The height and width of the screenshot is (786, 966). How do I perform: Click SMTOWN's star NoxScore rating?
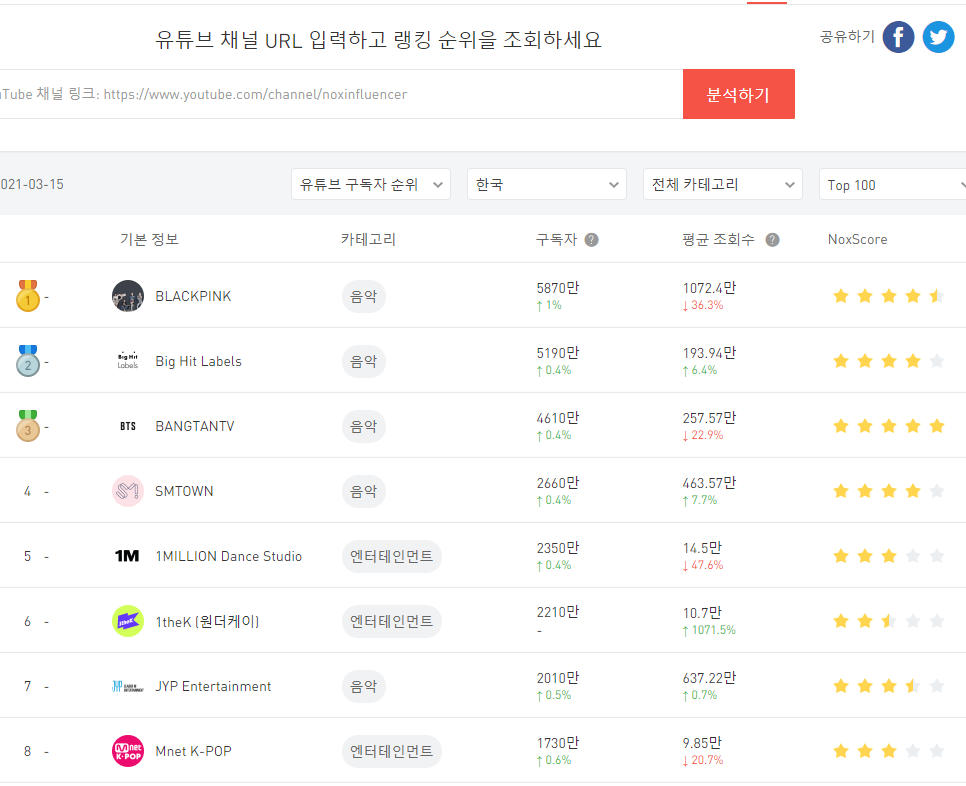(888, 491)
